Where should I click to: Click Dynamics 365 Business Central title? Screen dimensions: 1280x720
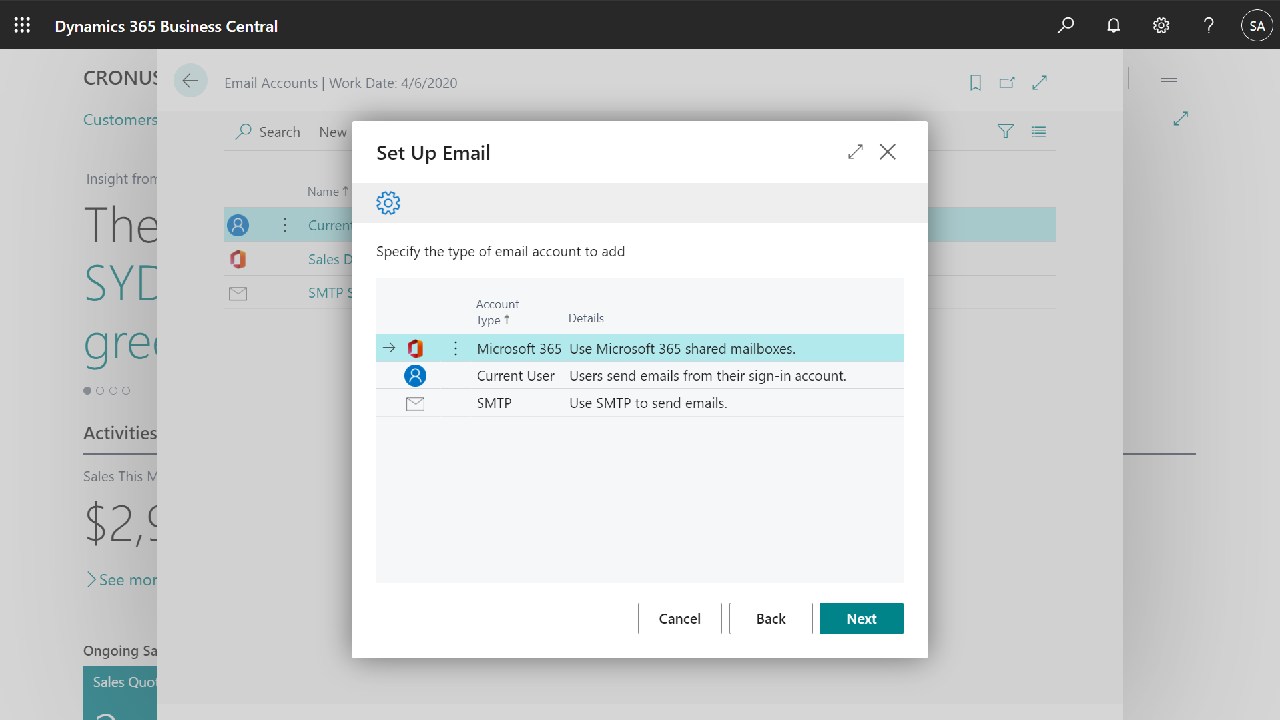(x=166, y=26)
